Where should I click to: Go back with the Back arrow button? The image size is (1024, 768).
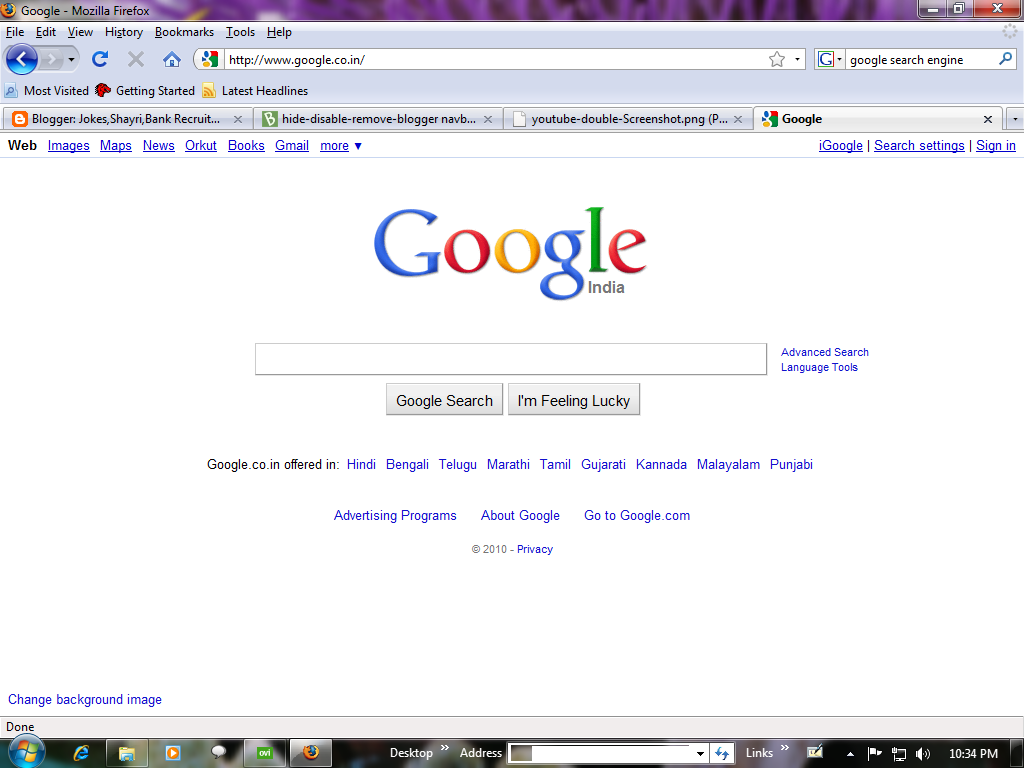[x=22, y=59]
